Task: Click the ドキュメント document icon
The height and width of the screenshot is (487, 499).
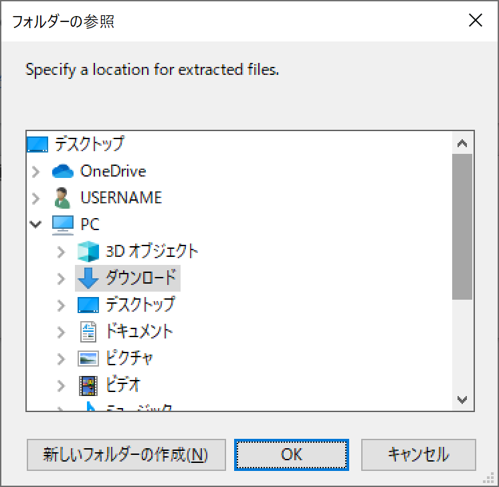Action: click(x=88, y=332)
